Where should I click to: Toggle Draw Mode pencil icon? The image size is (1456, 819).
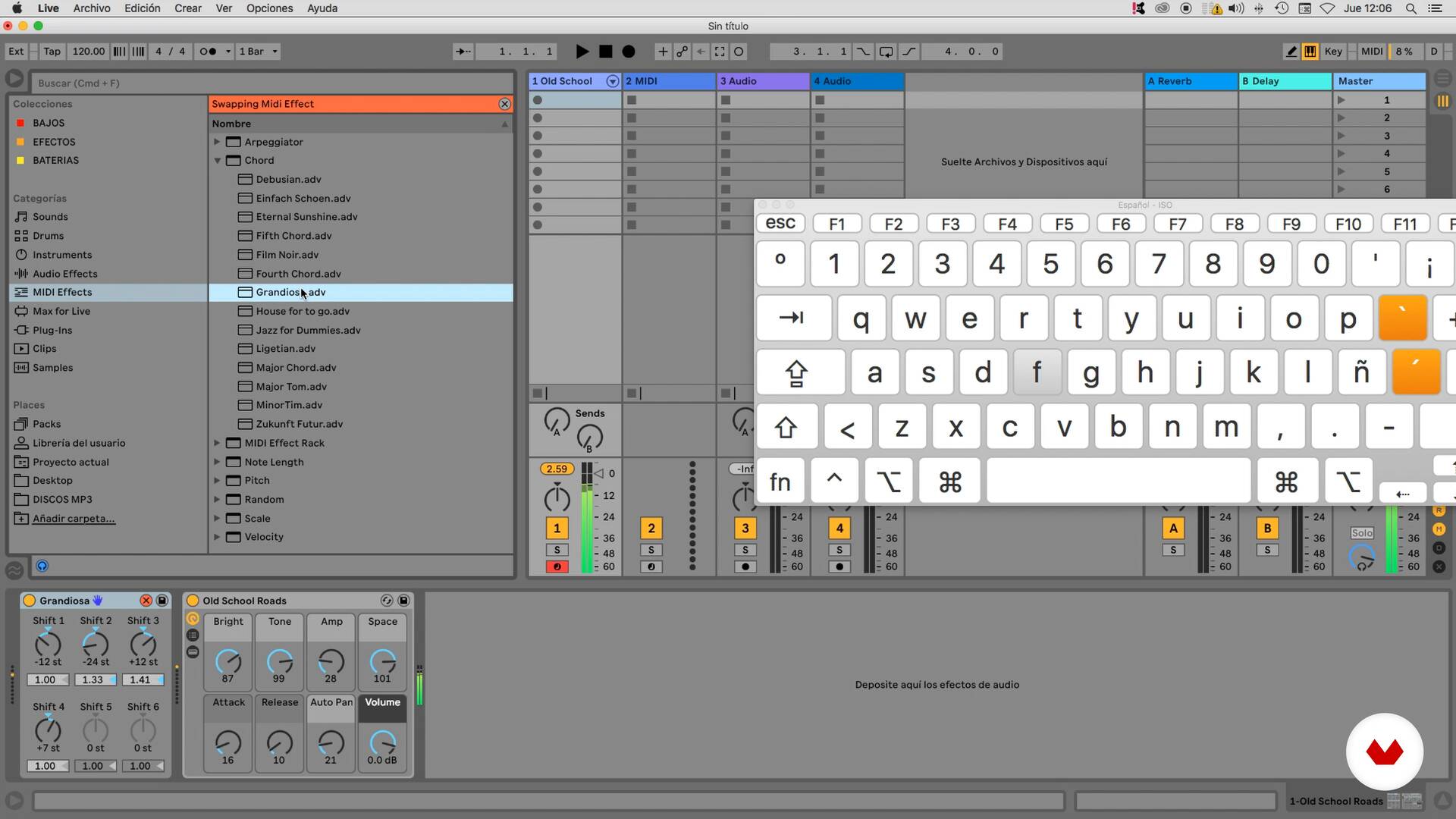(1291, 52)
